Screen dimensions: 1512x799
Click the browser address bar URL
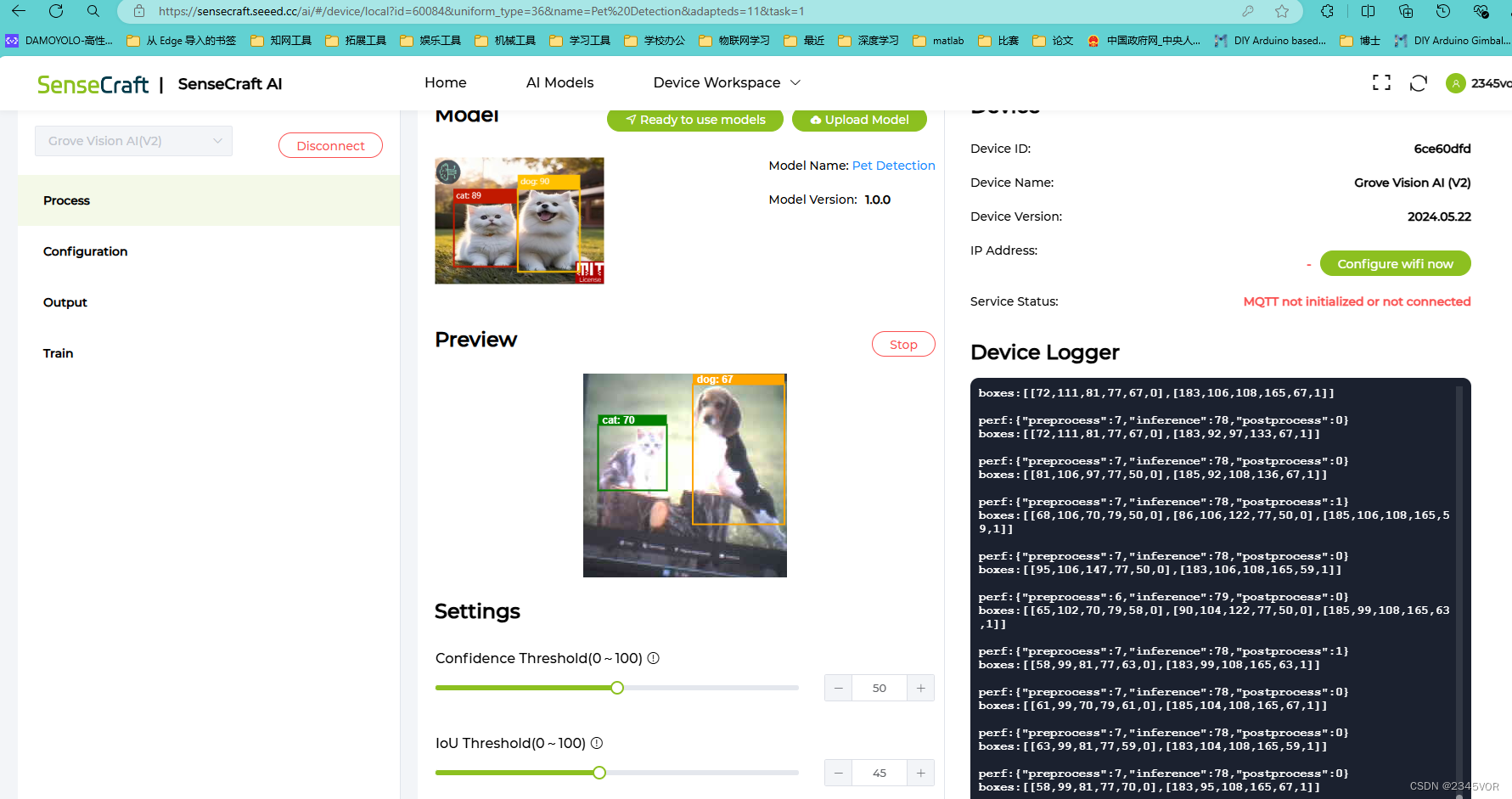point(481,11)
